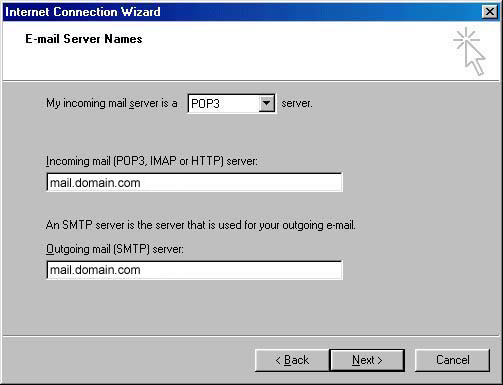The width and height of the screenshot is (503, 385).
Task: Click the Outgoing mail SMTP server field
Action: (194, 270)
